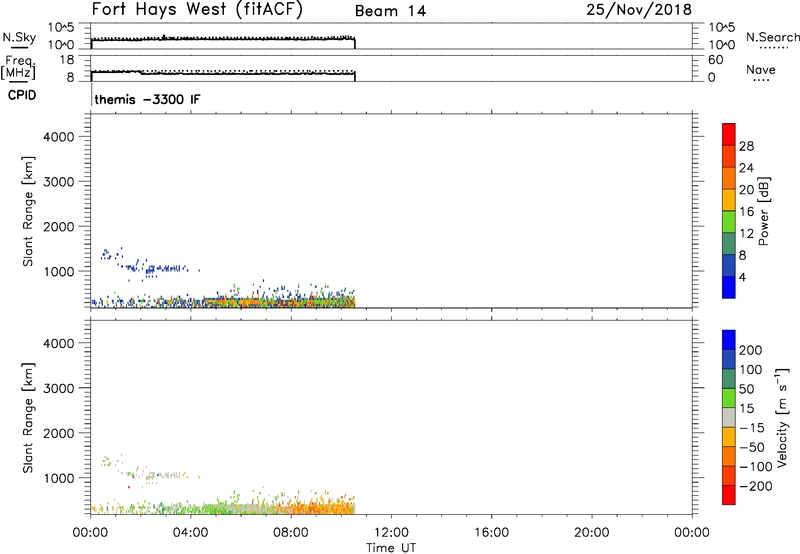Click the date '25/Nov/2018'
The height and width of the screenshot is (554, 800).
pyautogui.click(x=639, y=10)
